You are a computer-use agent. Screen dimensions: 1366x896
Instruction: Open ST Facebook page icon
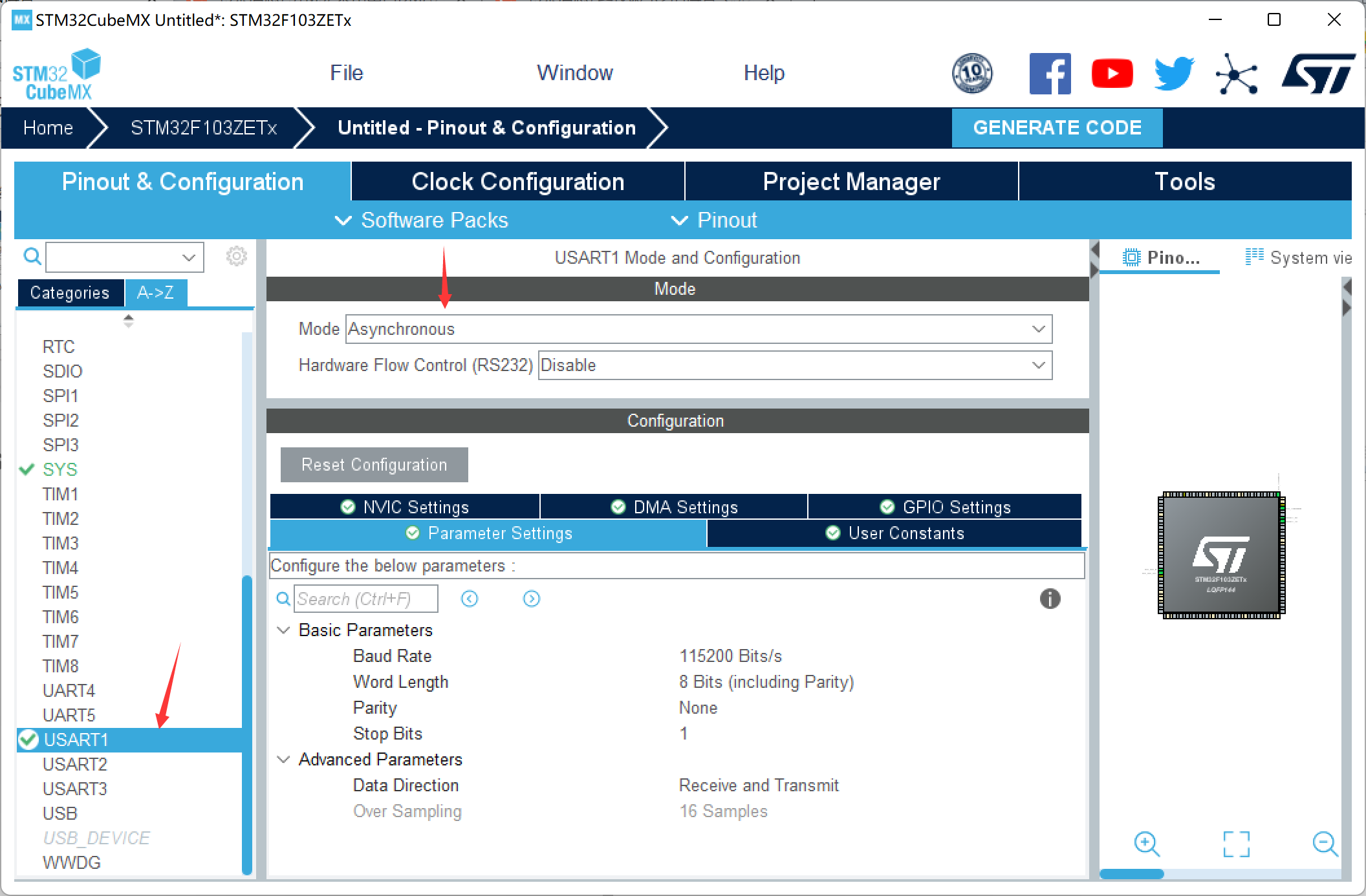(x=1049, y=74)
